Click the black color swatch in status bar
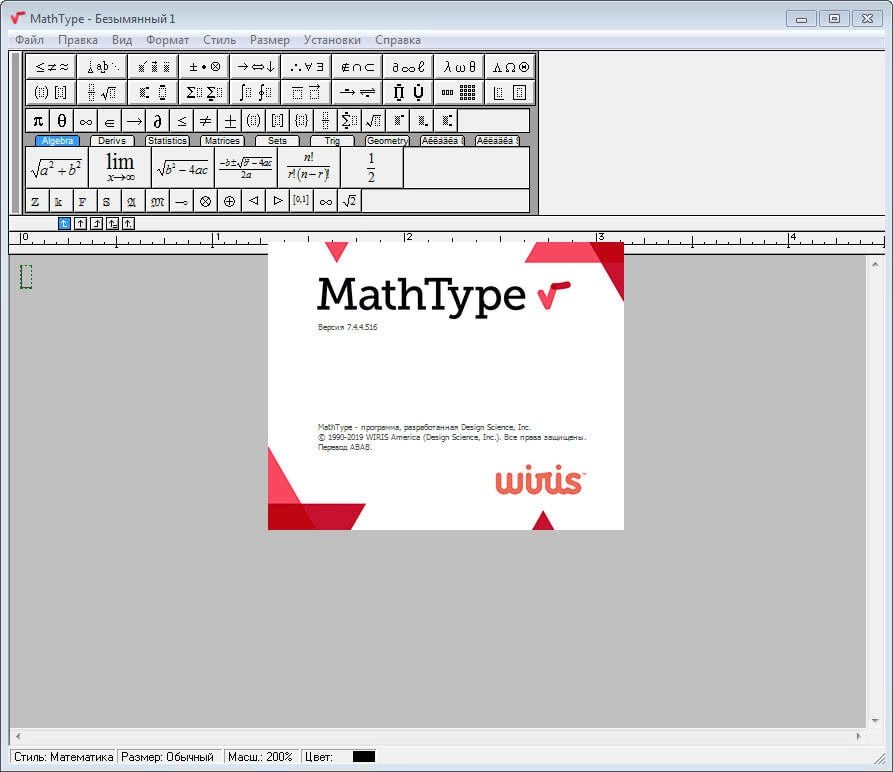 point(364,757)
